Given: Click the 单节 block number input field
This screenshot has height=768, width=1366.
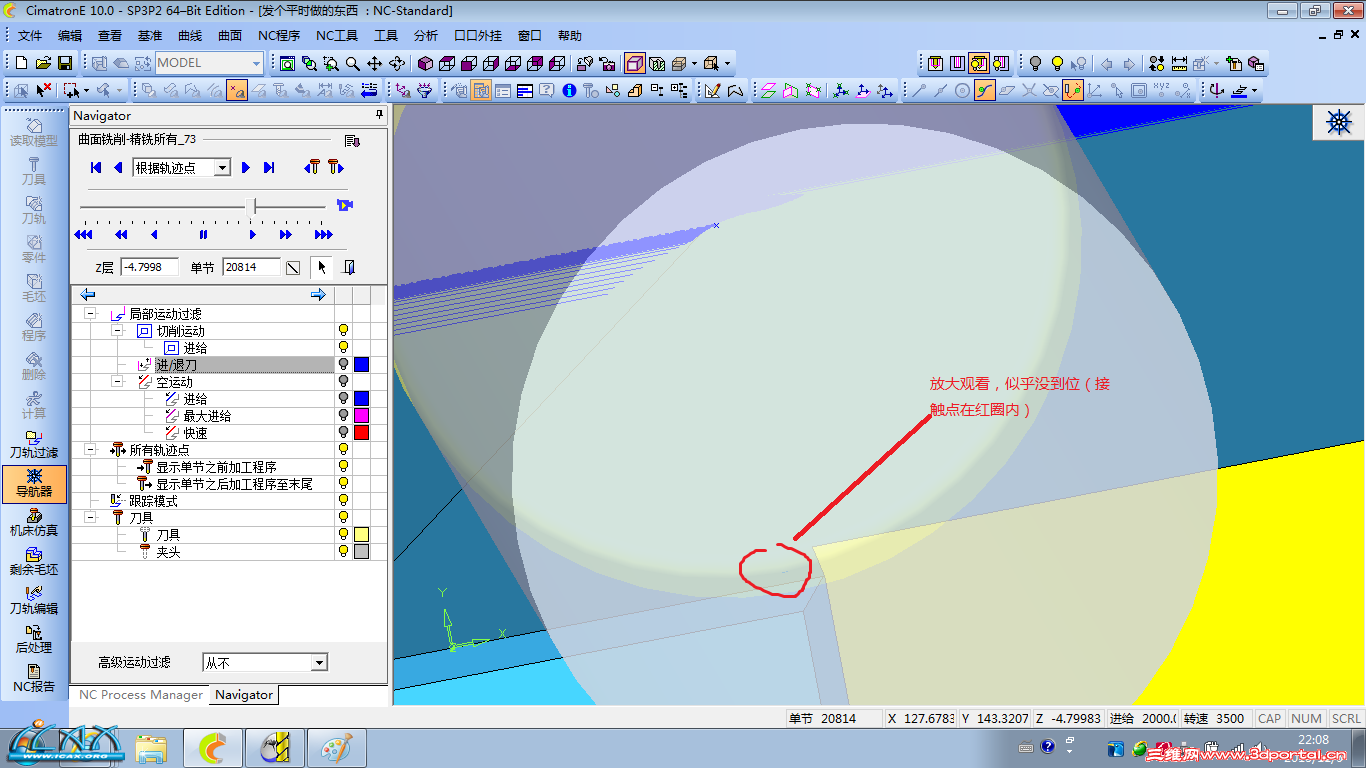Looking at the screenshot, I should pos(251,267).
